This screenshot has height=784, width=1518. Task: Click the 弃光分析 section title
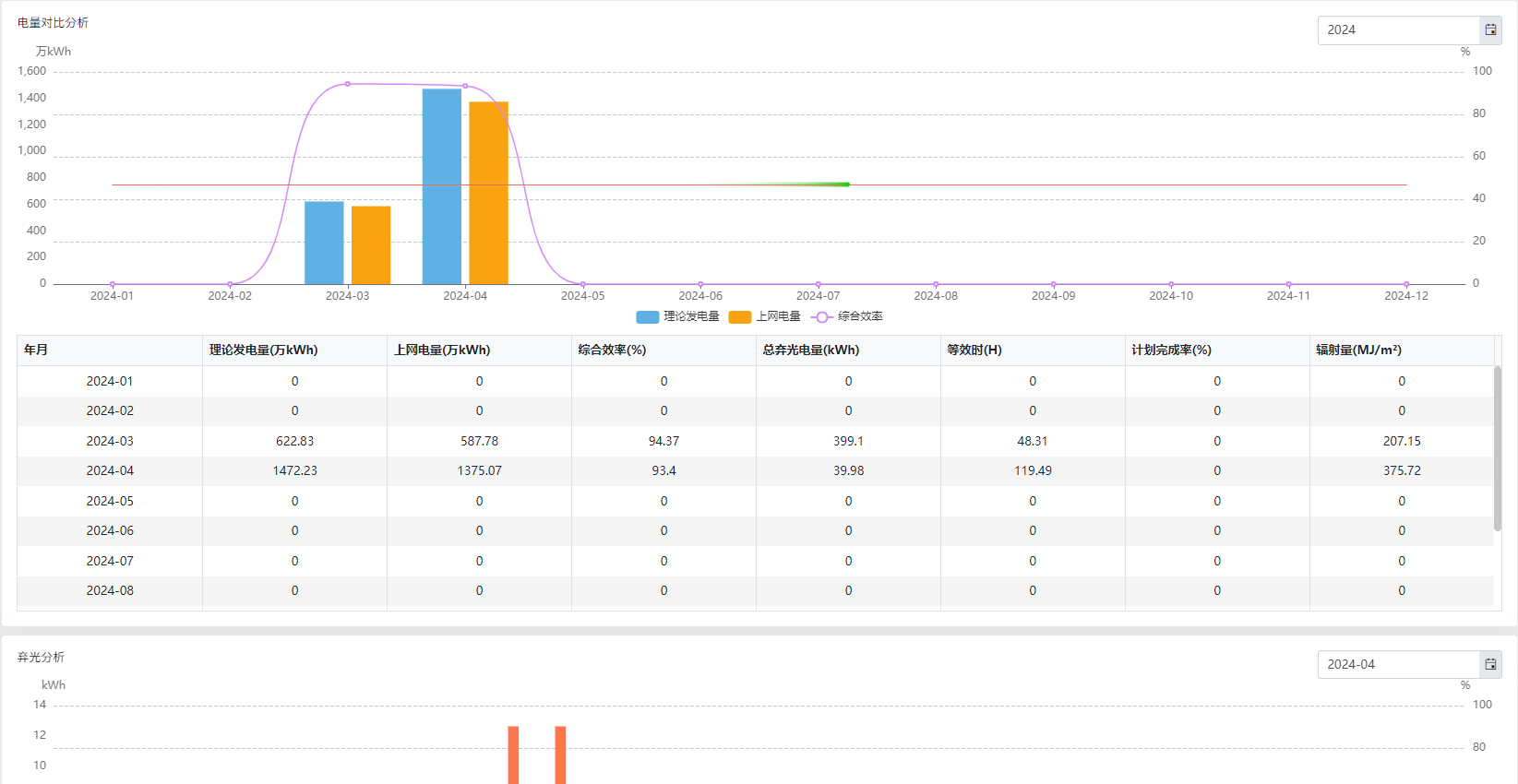[x=41, y=657]
